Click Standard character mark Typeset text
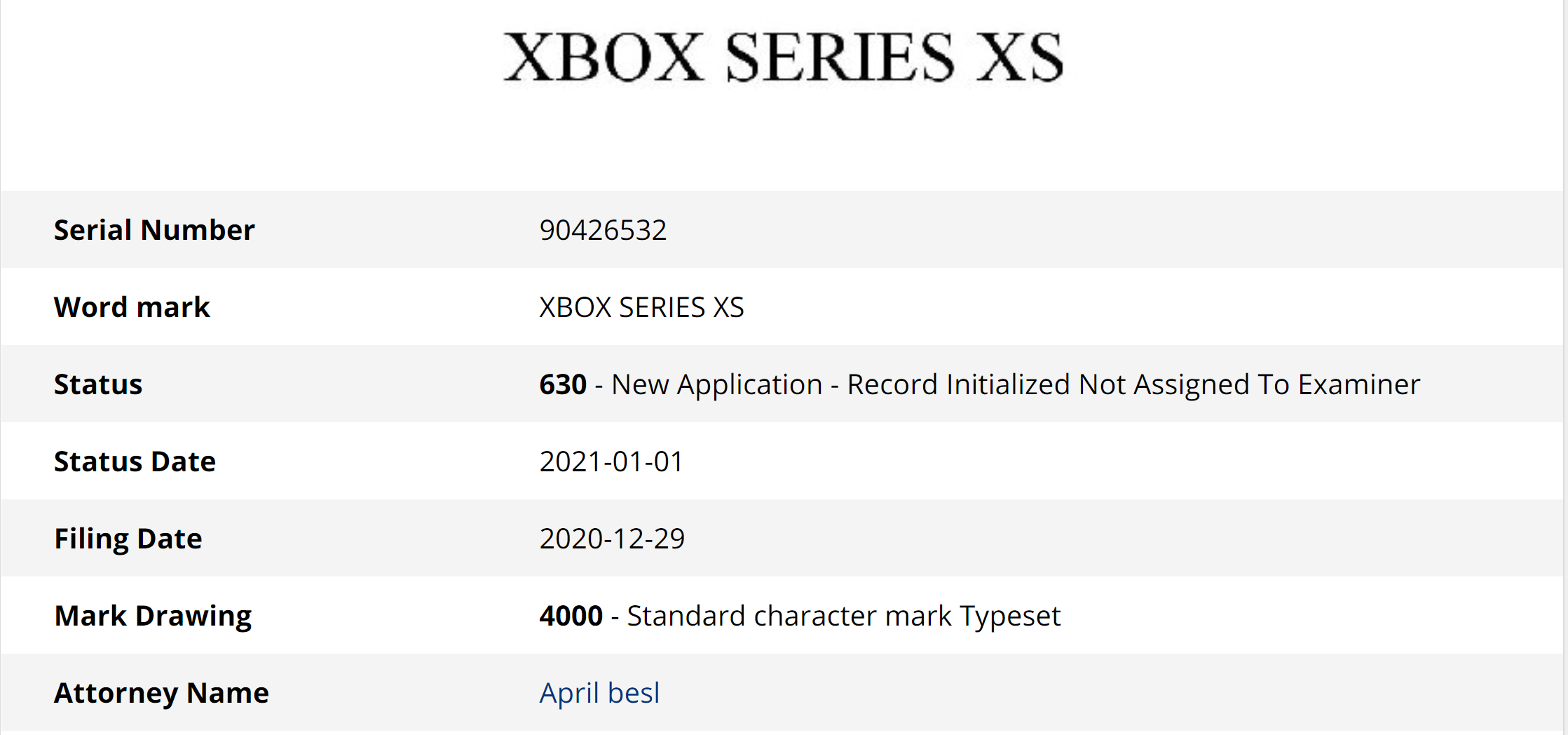This screenshot has width=1568, height=735. pos(844,616)
